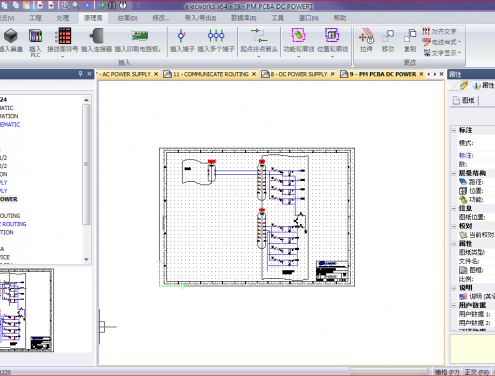
Task: Click the Stretch tool icon
Action: (x=366, y=36)
